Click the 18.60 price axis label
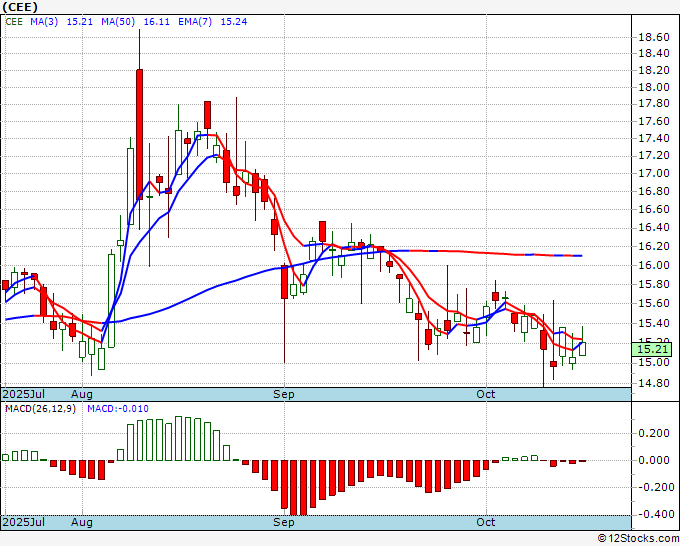 coord(654,37)
